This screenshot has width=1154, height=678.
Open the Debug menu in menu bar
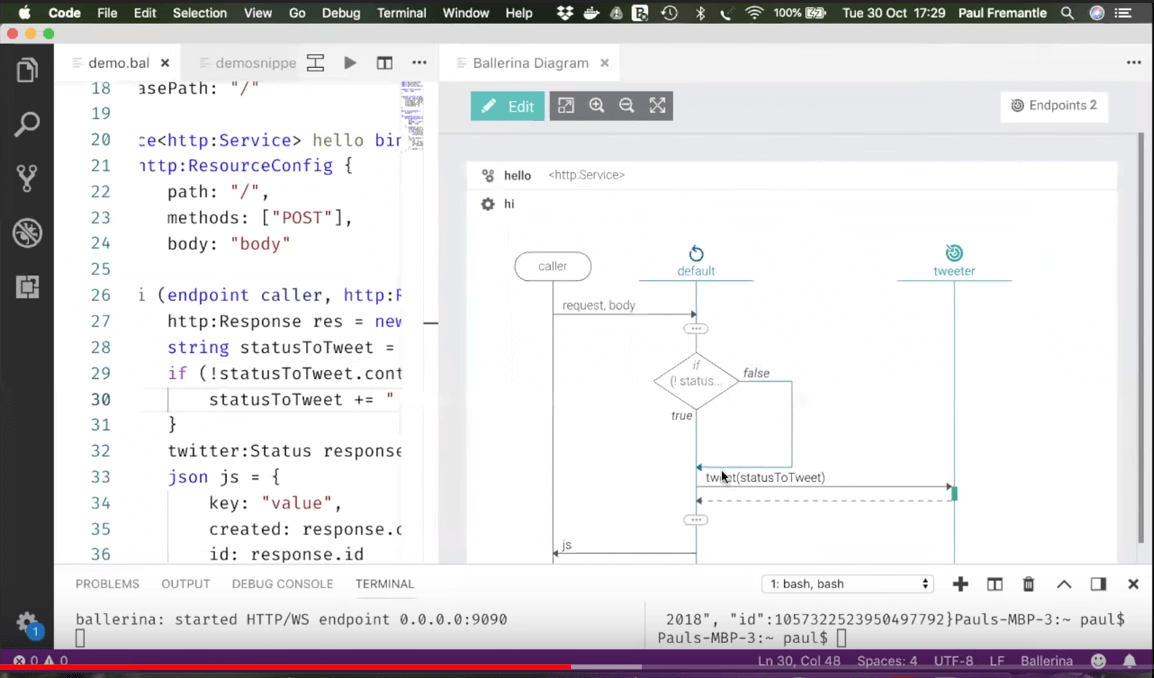pos(341,13)
